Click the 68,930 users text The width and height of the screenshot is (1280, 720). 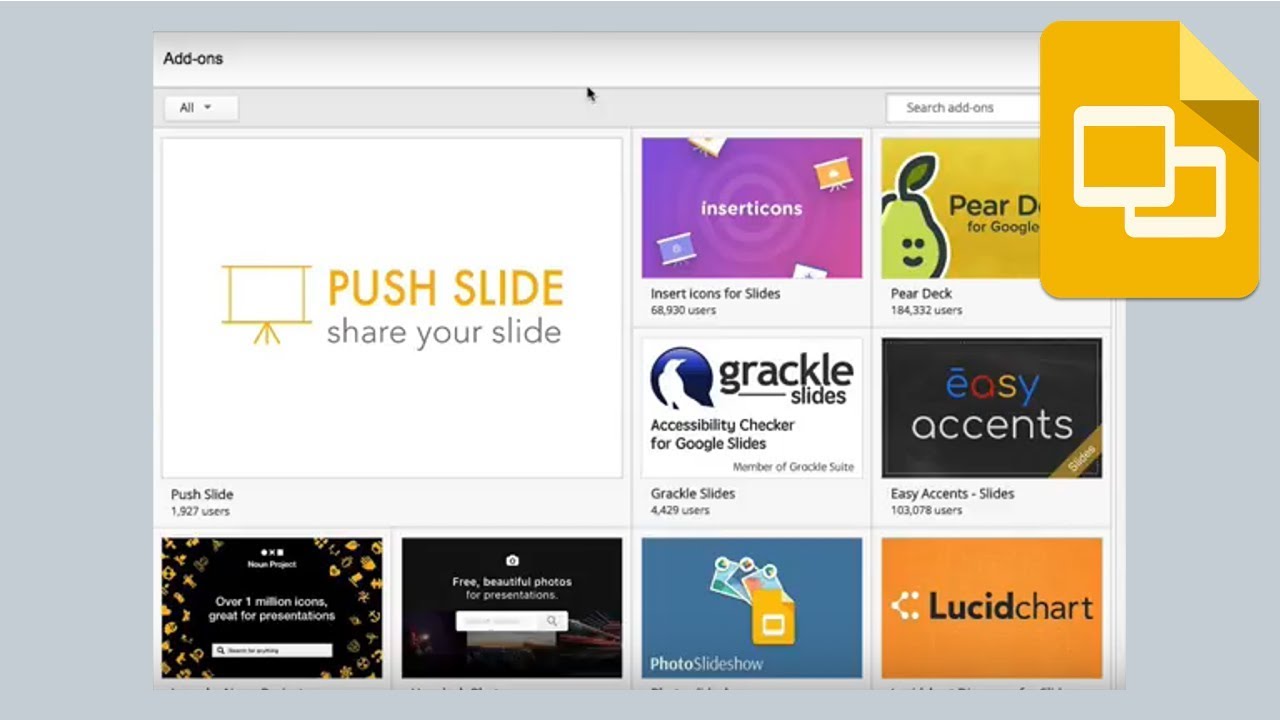pyautogui.click(x=683, y=311)
